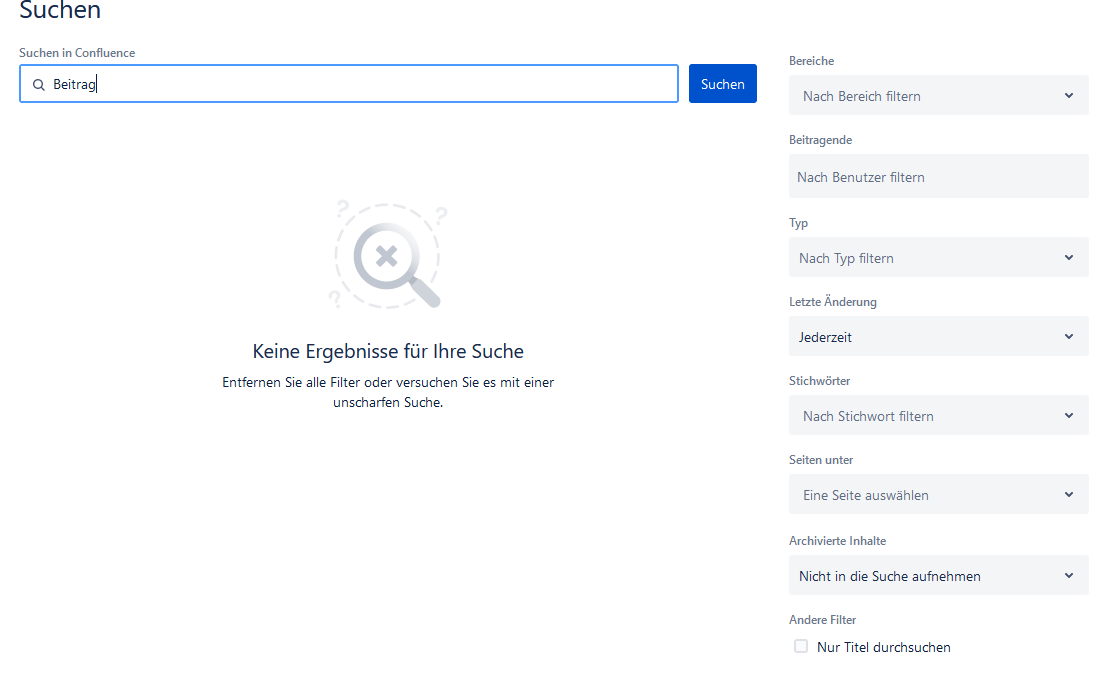Click the 'Entfernen Sie alle Filter' hint text
The width and height of the screenshot is (1105, 682).
pos(388,392)
